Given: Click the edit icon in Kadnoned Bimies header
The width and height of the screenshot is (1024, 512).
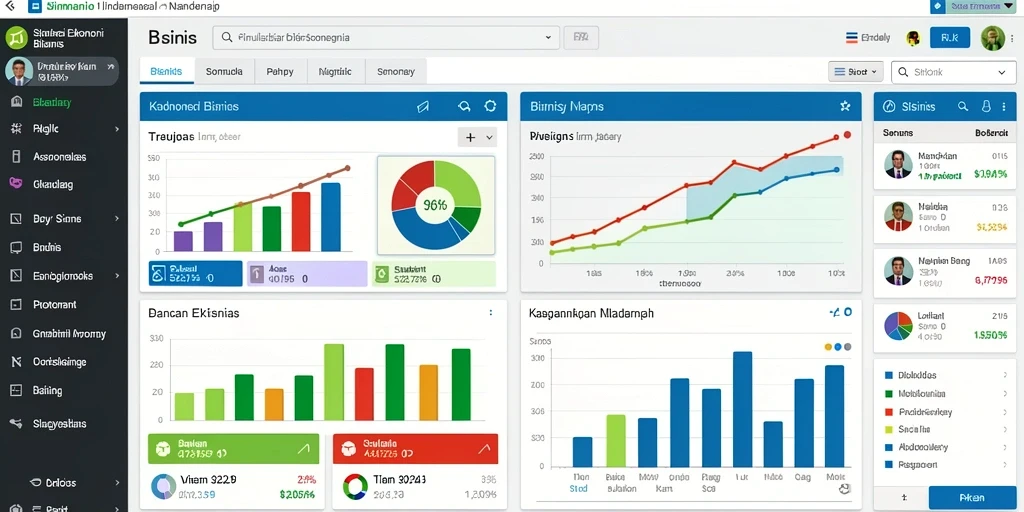Looking at the screenshot, I should coord(423,107).
